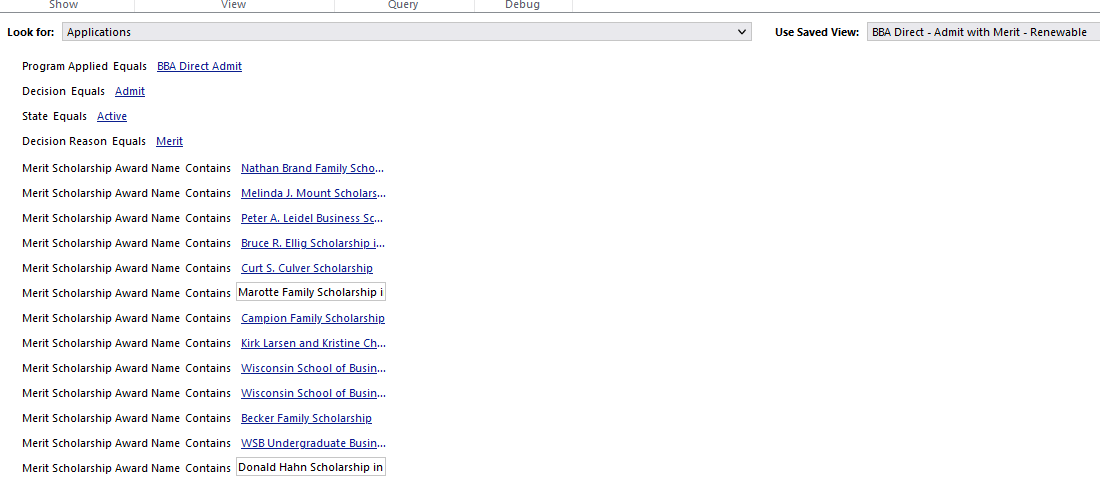Image resolution: width=1100 pixels, height=496 pixels.
Task: Click the BBA Direct Admit value link
Action: (x=199, y=66)
